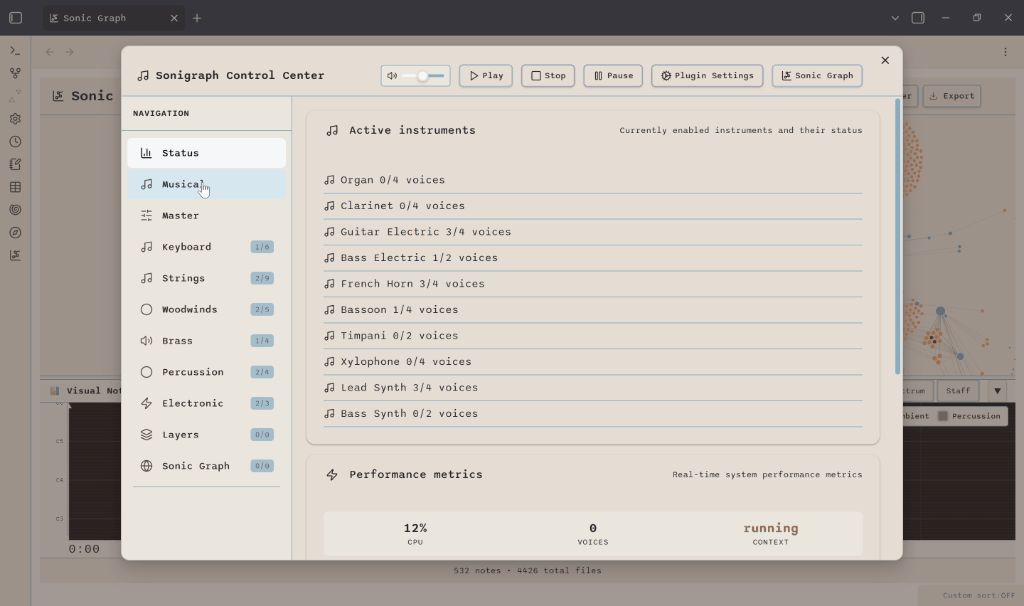Screen dimensions: 1024x606
Task: Toggle the Percussion legend swatch in background
Action: pyautogui.click(x=943, y=416)
